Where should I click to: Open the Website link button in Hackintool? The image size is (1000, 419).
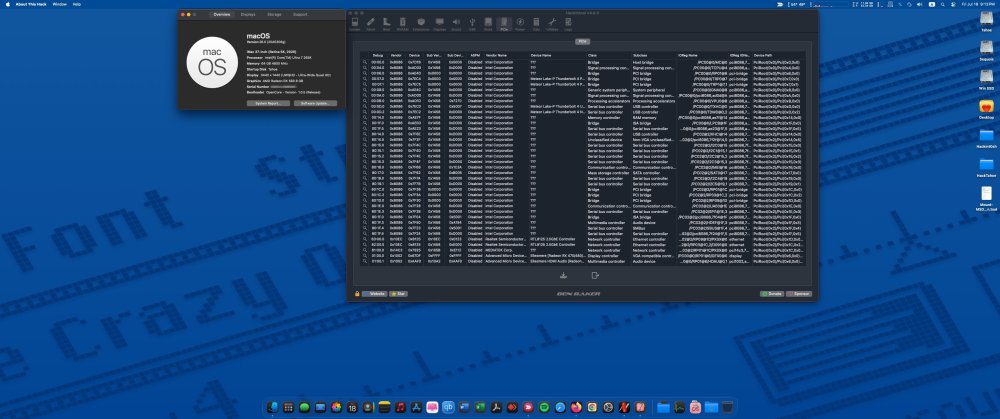[x=375, y=294]
